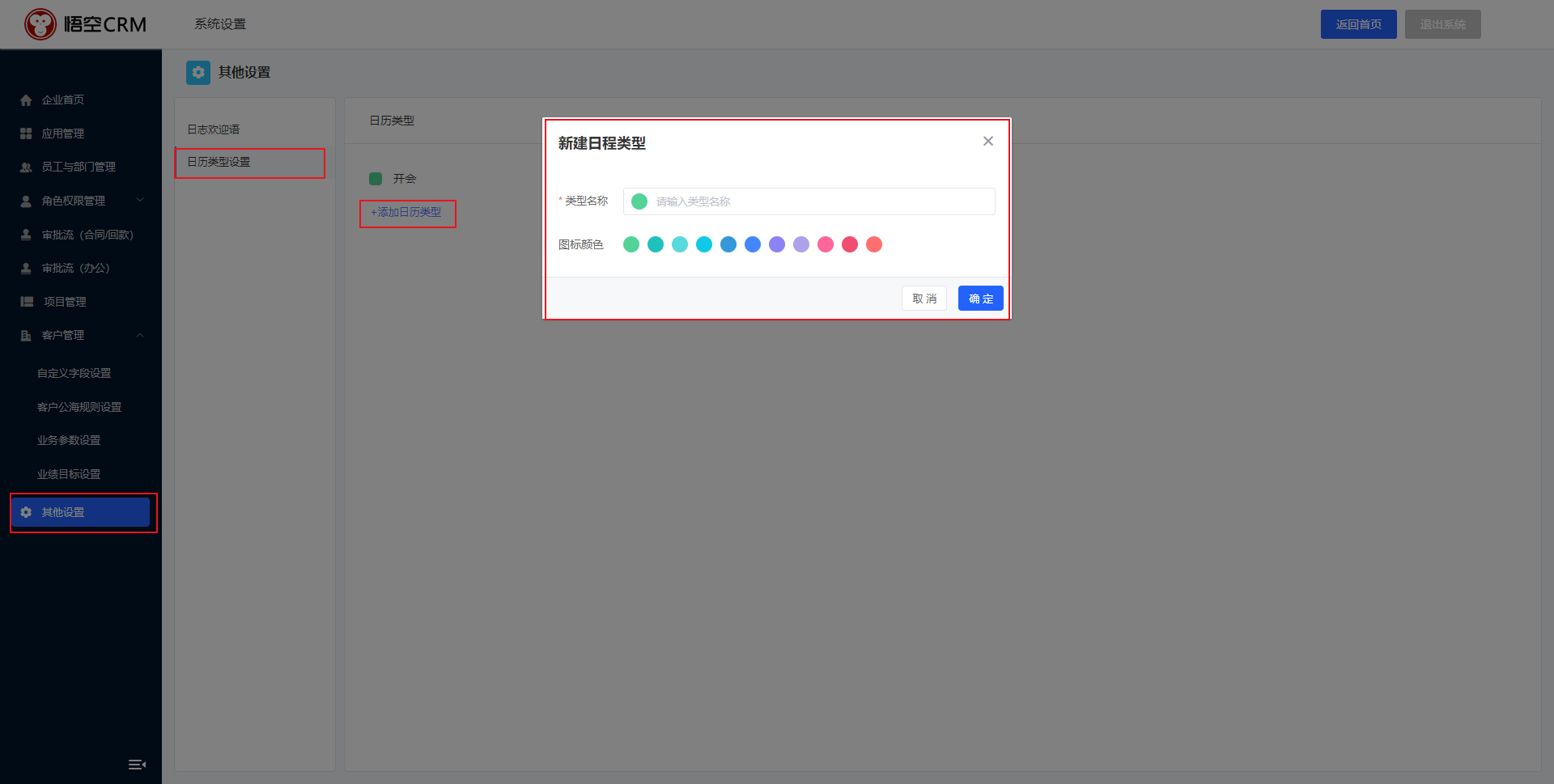Click the 开会 calendar type entry
Viewport: 1554px width, 784px height.
click(405, 179)
